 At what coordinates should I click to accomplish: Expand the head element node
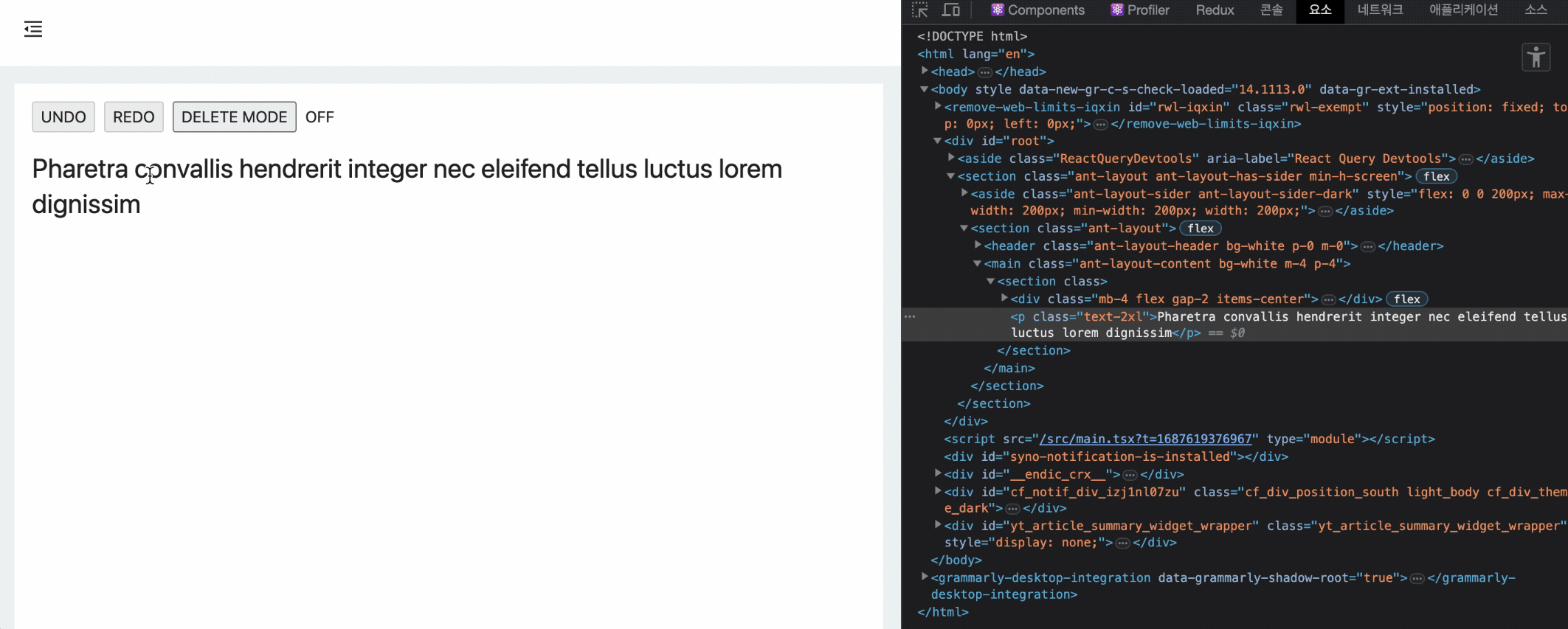[x=925, y=71]
